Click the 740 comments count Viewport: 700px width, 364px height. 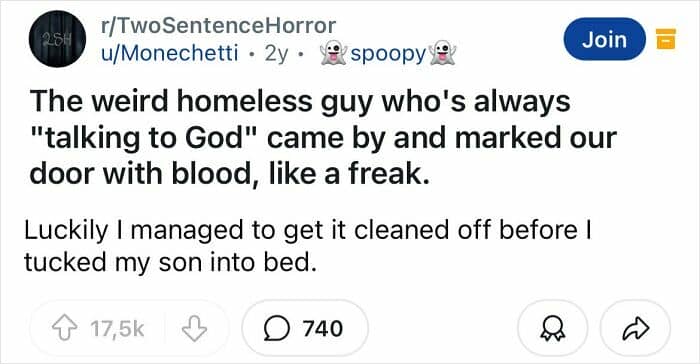coord(322,329)
